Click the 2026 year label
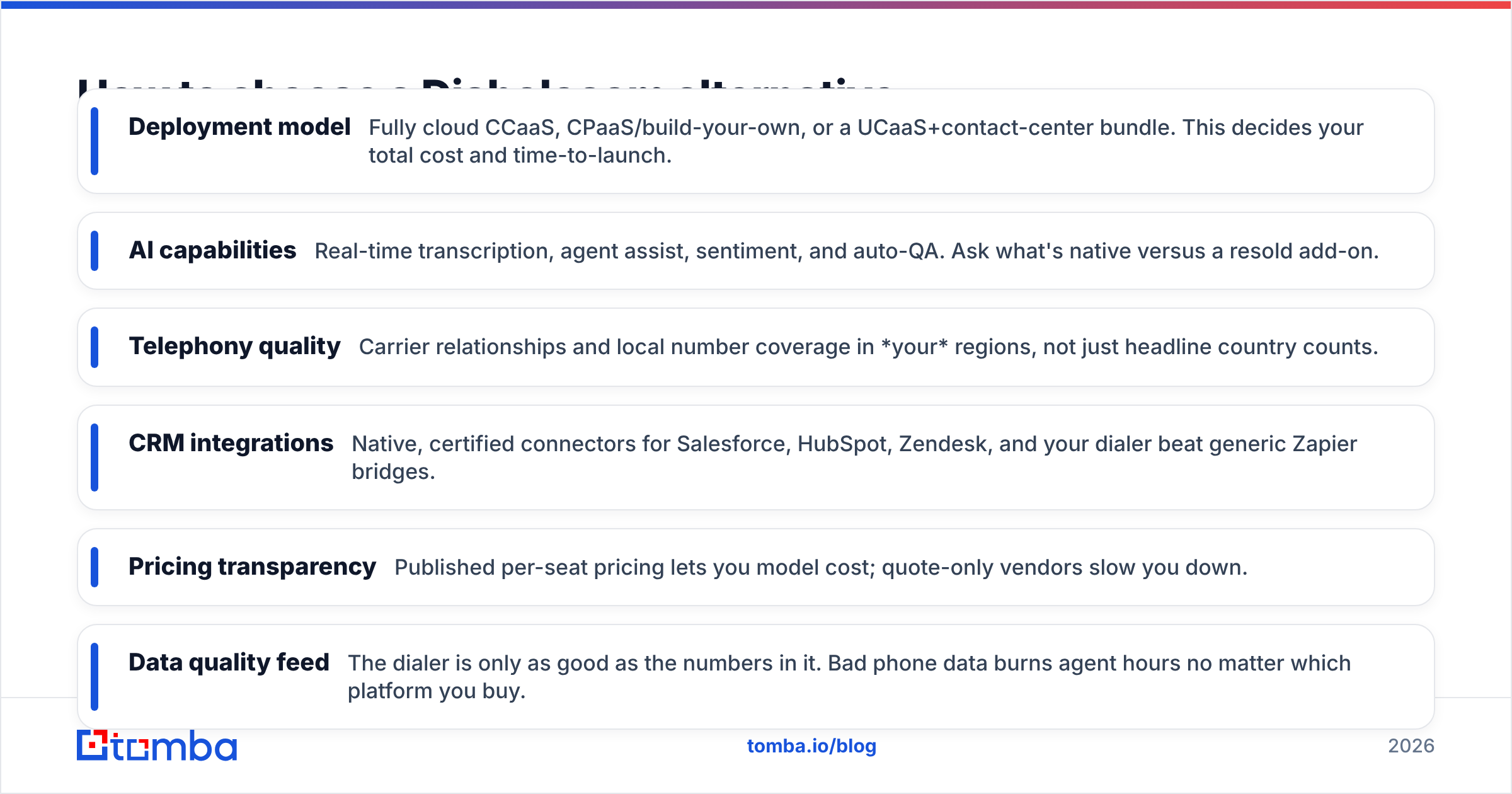 1411,746
